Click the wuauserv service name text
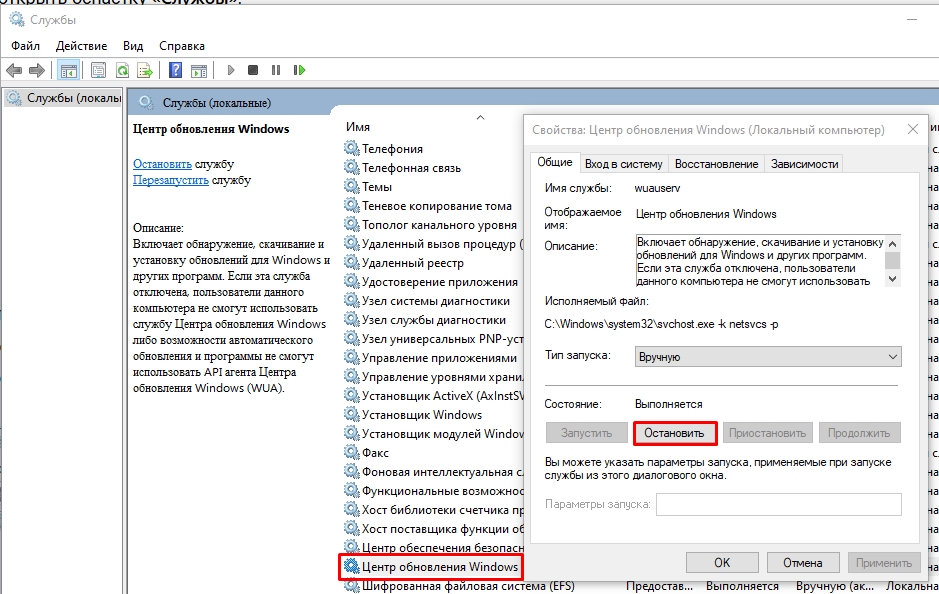This screenshot has width=939, height=594. pos(657,188)
